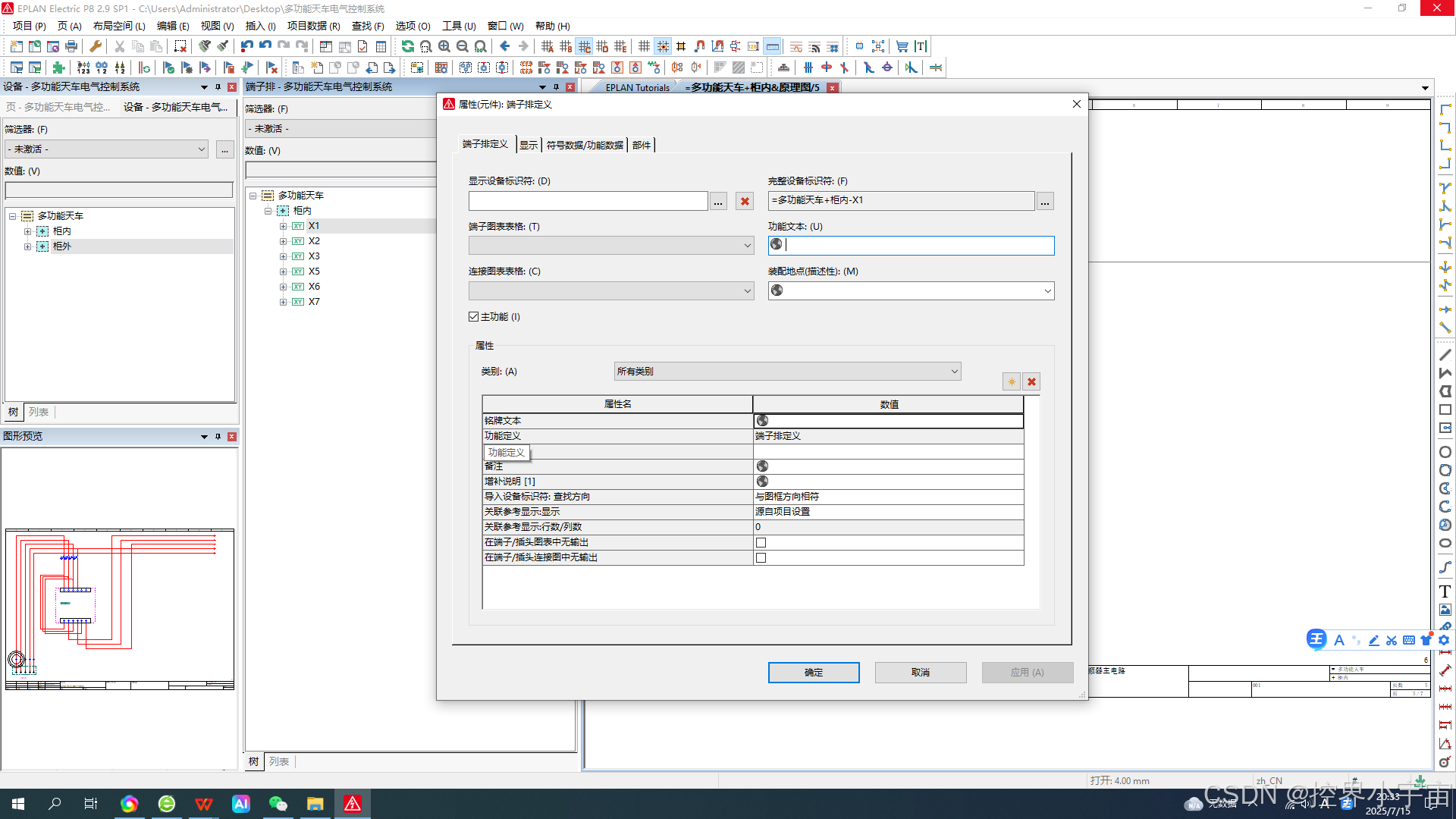1456x819 pixels.
Task: Open EPLAN from the Windows taskbar
Action: (353, 804)
